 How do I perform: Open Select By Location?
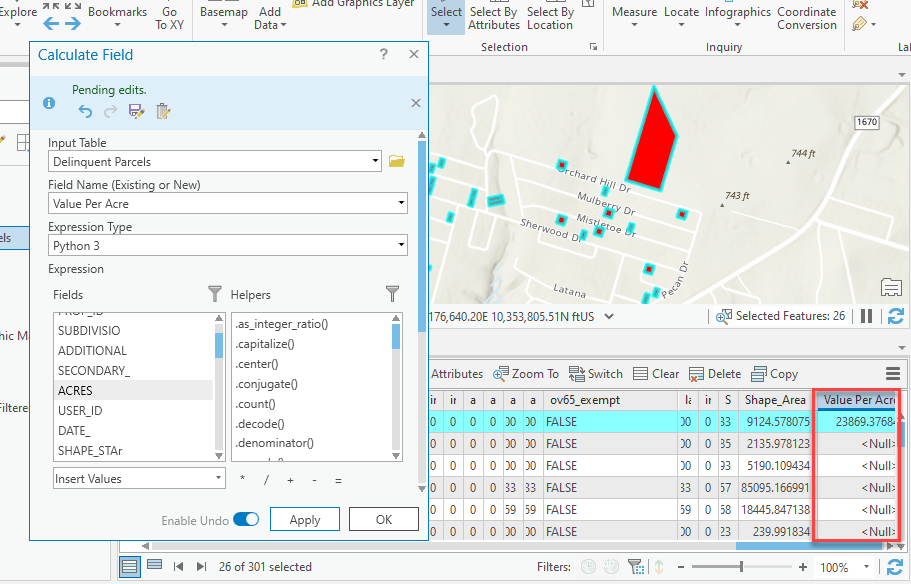pyautogui.click(x=550, y=18)
